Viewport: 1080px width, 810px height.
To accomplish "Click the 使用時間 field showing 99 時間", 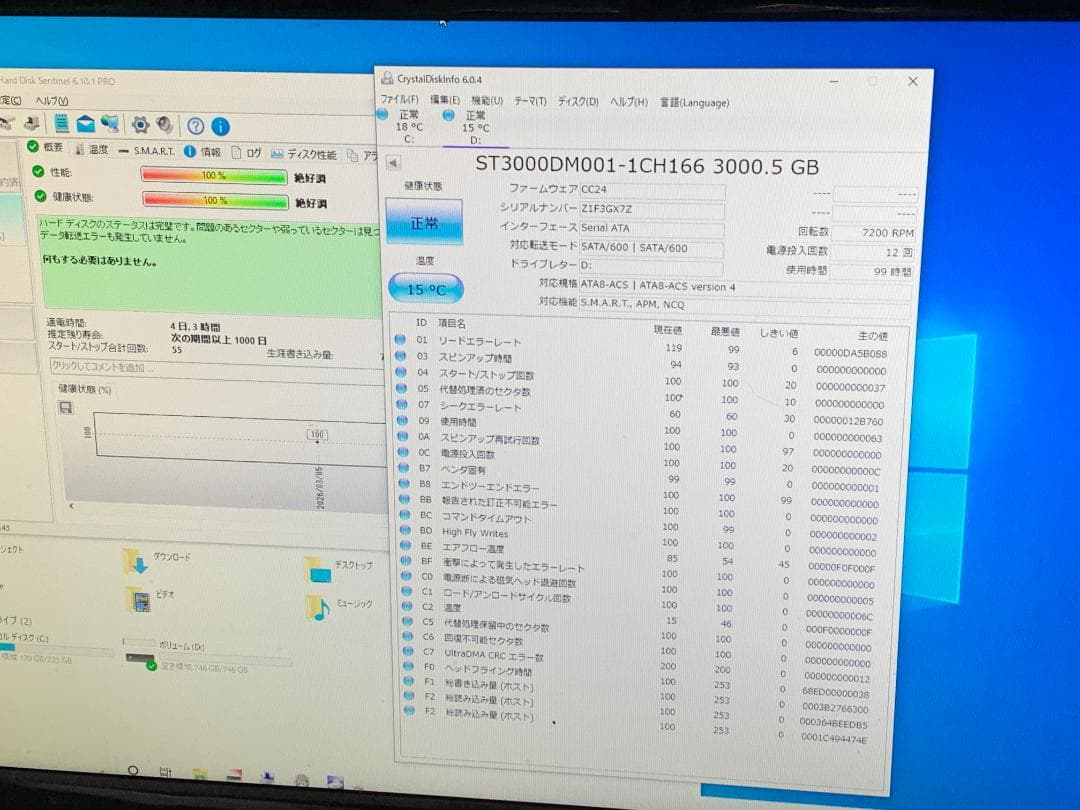I will 871,271.
